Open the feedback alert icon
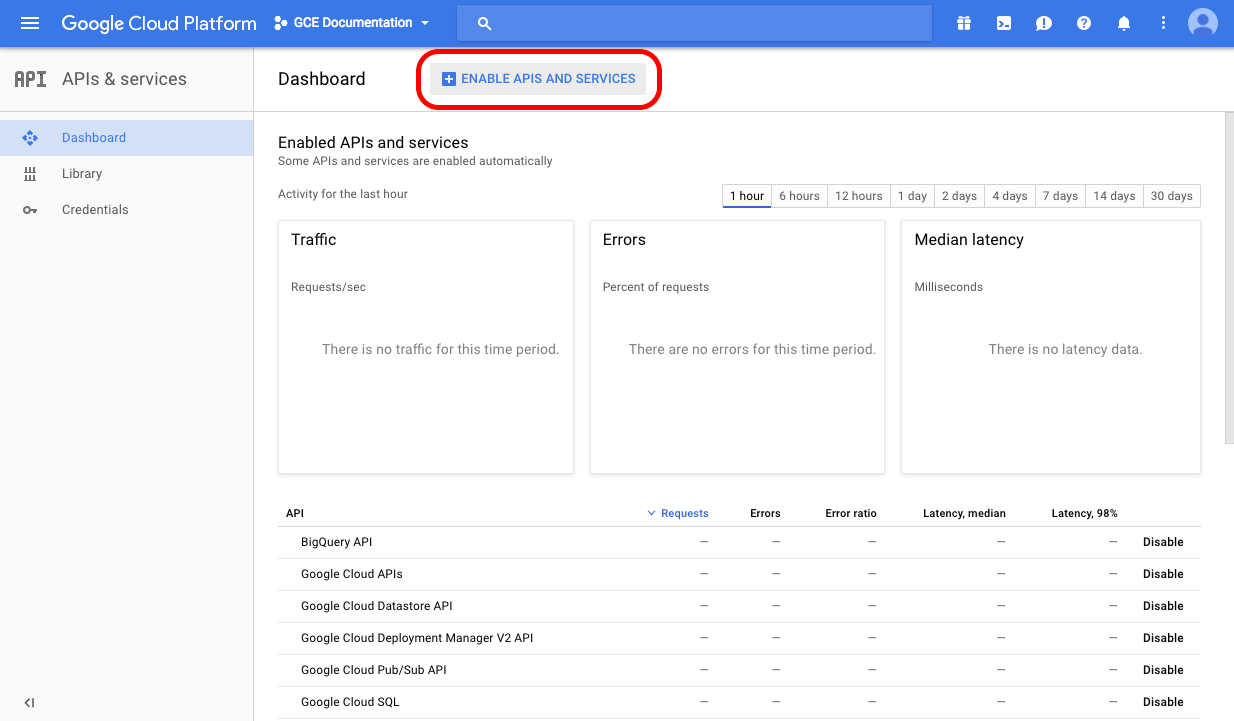This screenshot has height=721, width=1234. click(1044, 23)
